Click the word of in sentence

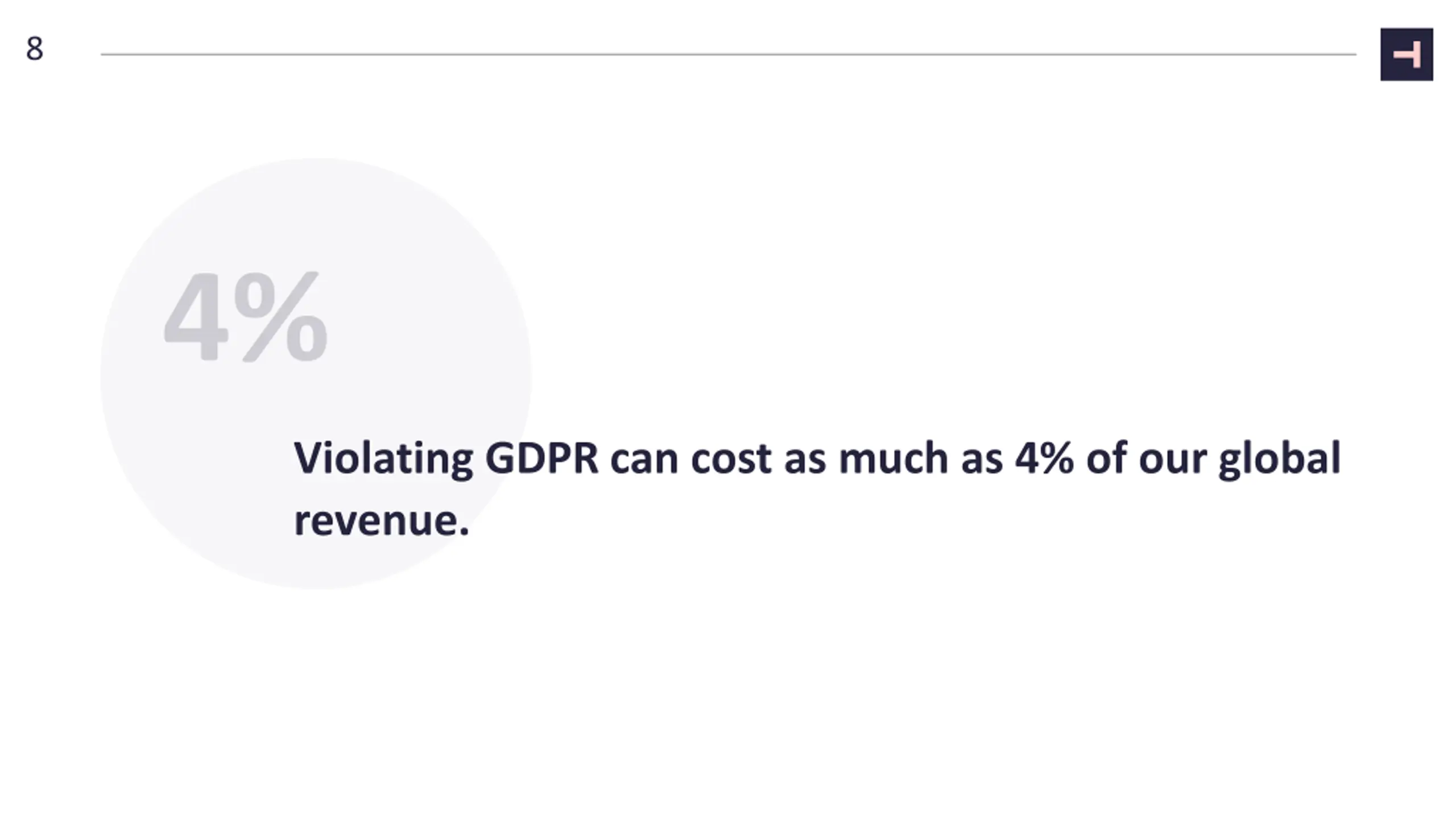pyautogui.click(x=1107, y=457)
